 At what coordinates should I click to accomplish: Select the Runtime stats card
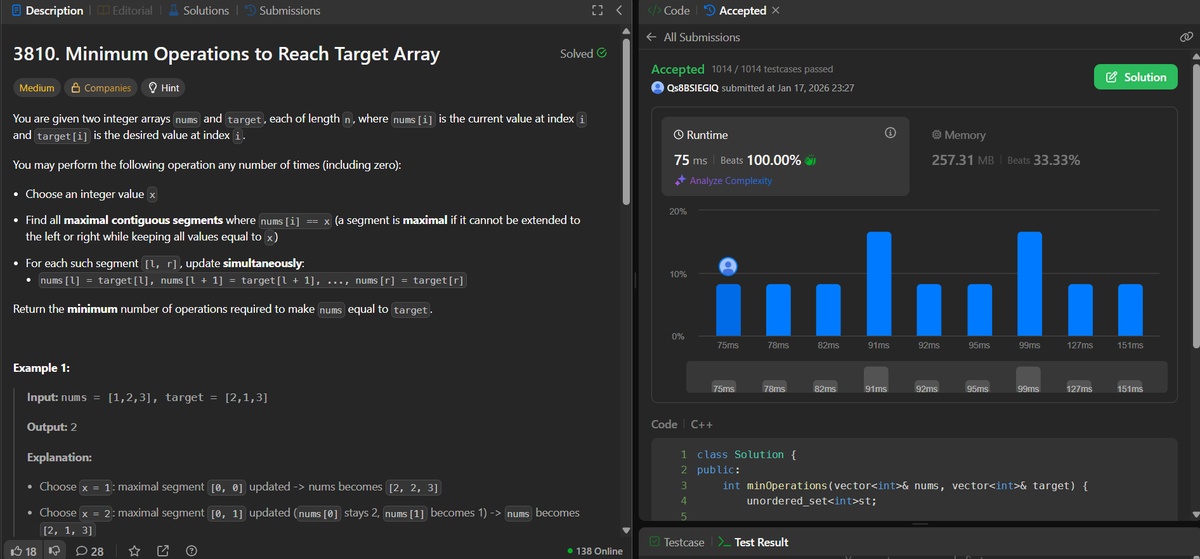(x=785, y=156)
